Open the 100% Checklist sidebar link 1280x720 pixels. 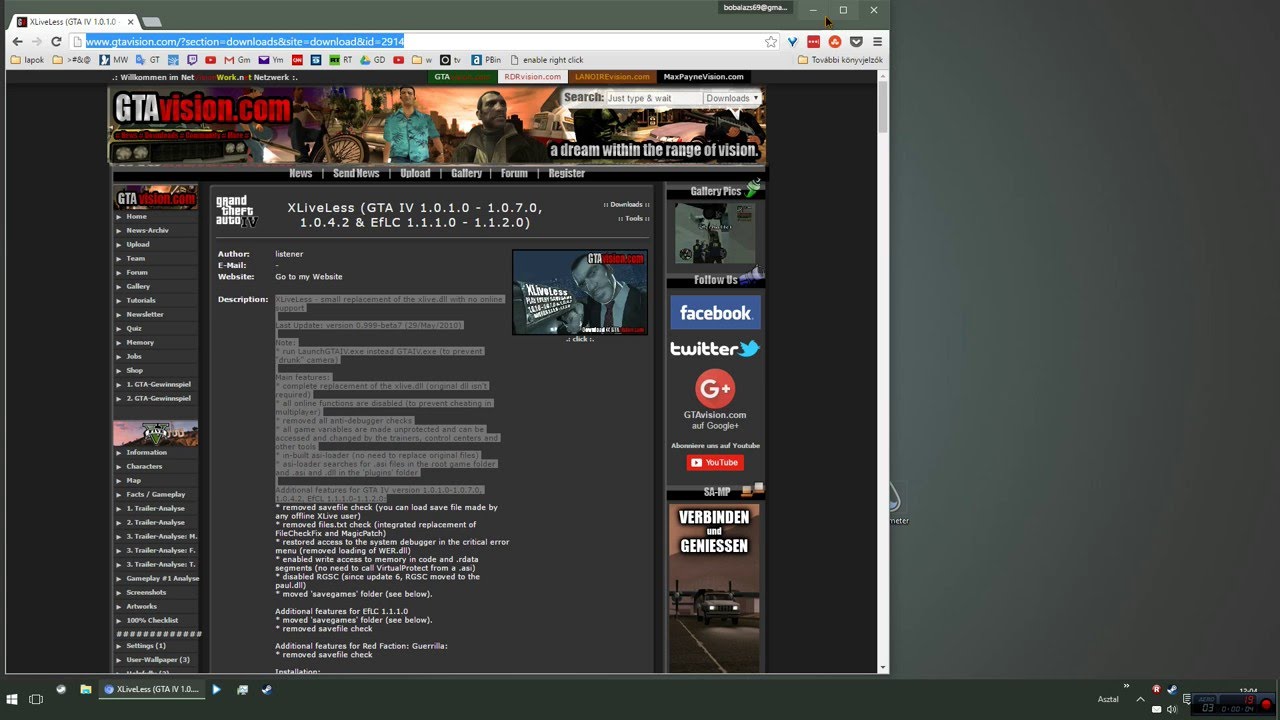[152, 620]
